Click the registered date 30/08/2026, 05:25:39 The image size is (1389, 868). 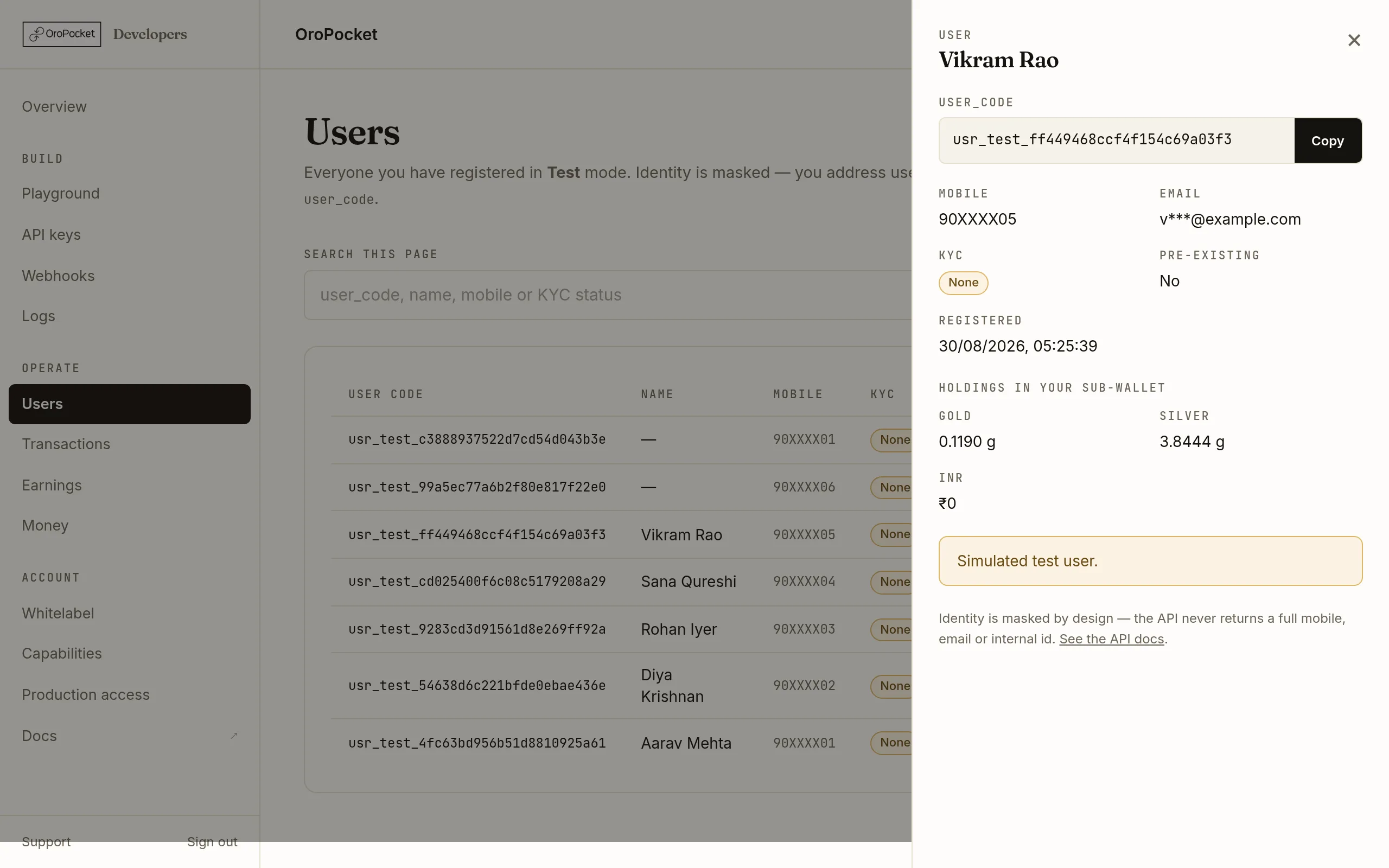(x=1018, y=346)
